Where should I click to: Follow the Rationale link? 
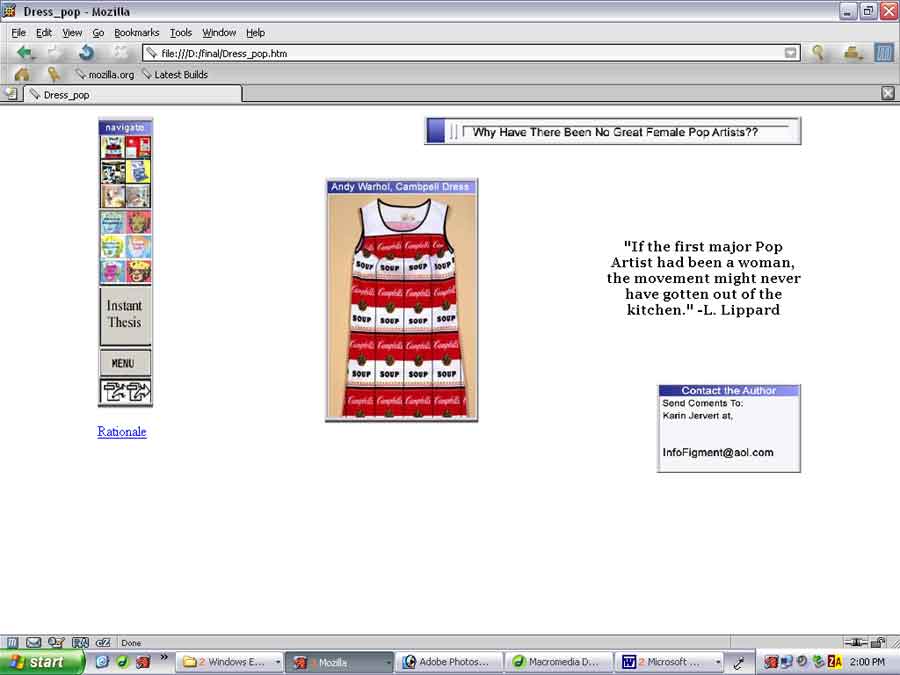tap(122, 432)
